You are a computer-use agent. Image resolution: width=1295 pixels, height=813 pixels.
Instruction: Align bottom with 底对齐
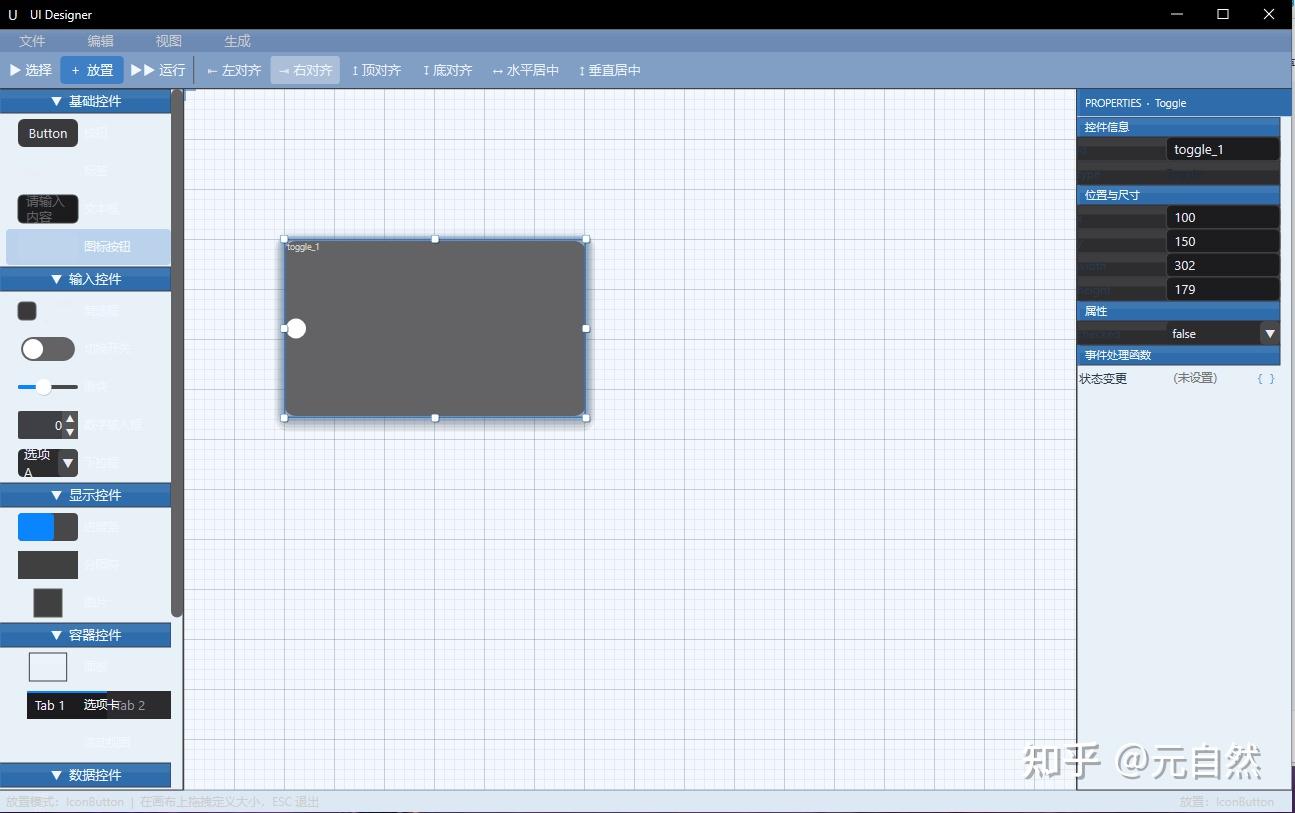[x=447, y=70]
